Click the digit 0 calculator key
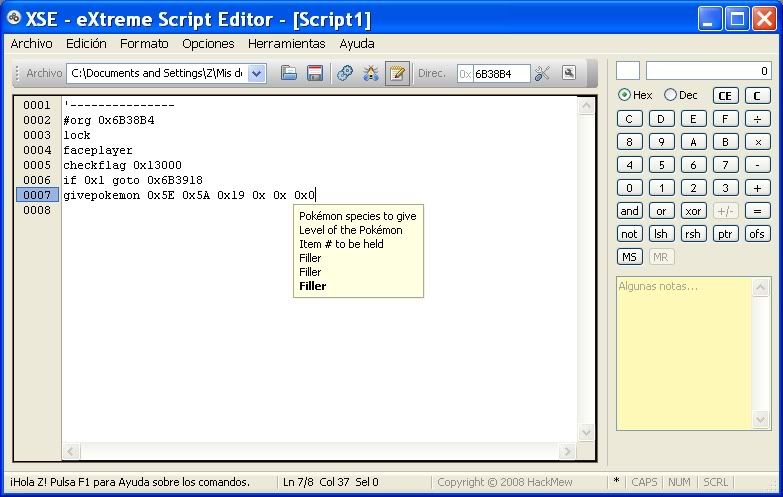Viewport: 783px width, 497px height. tap(629, 188)
